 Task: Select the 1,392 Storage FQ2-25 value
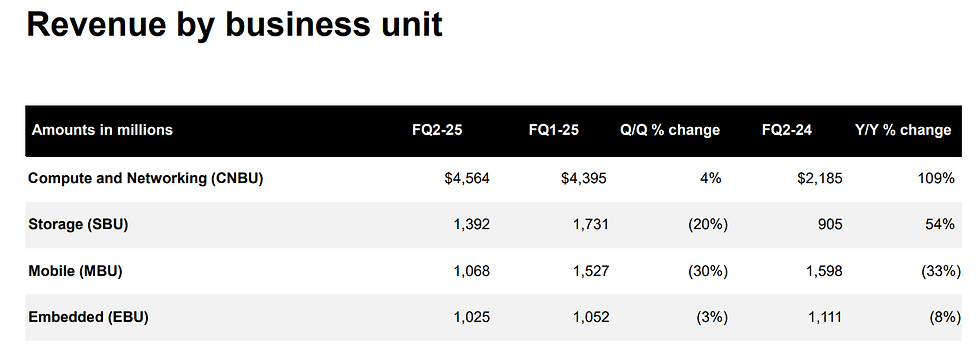[471, 225]
